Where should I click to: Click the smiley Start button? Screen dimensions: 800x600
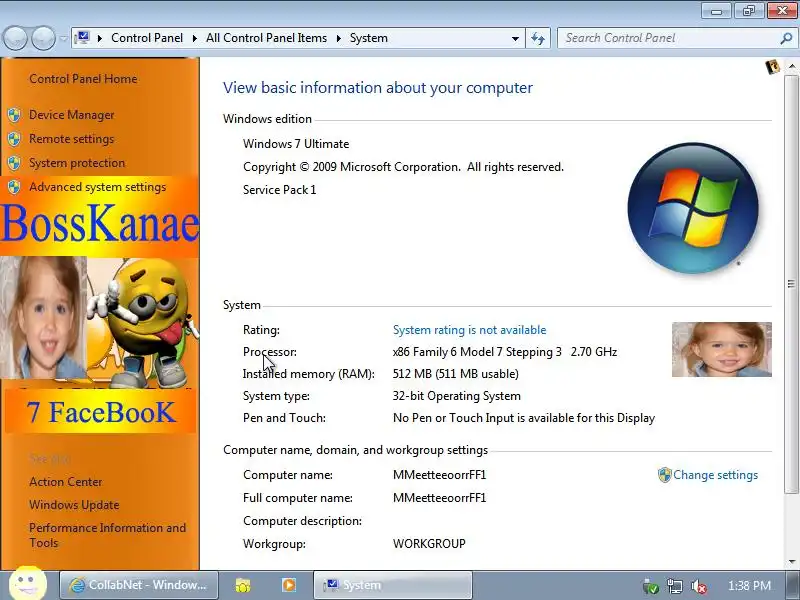(28, 583)
